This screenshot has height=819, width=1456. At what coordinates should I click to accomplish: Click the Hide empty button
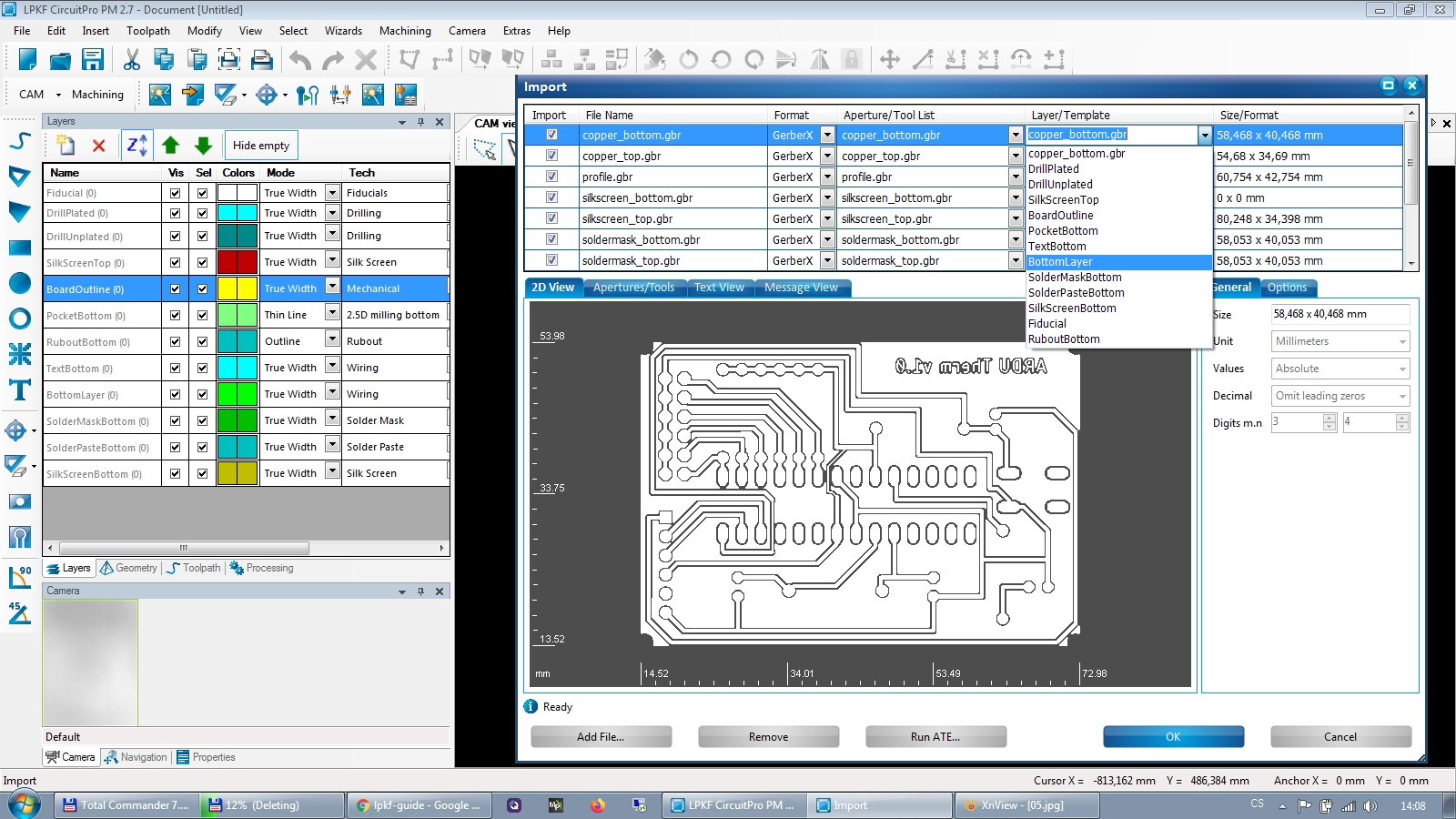tap(261, 146)
